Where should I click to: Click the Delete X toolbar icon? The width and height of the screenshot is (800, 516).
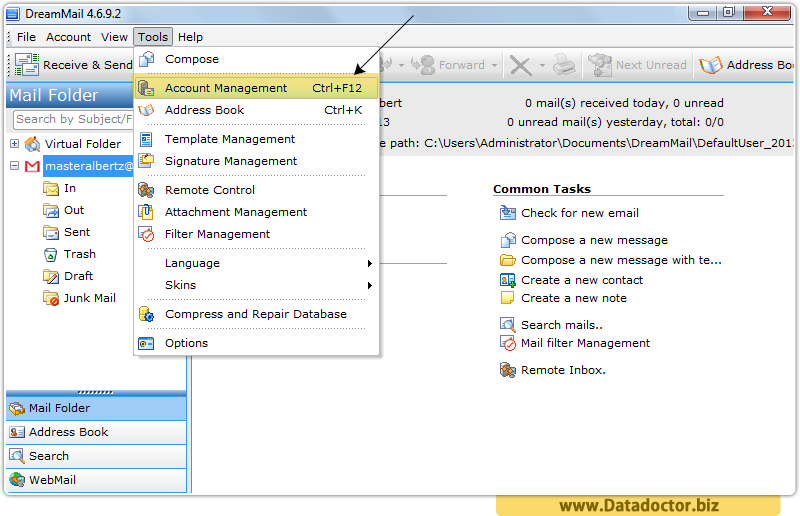click(x=520, y=65)
